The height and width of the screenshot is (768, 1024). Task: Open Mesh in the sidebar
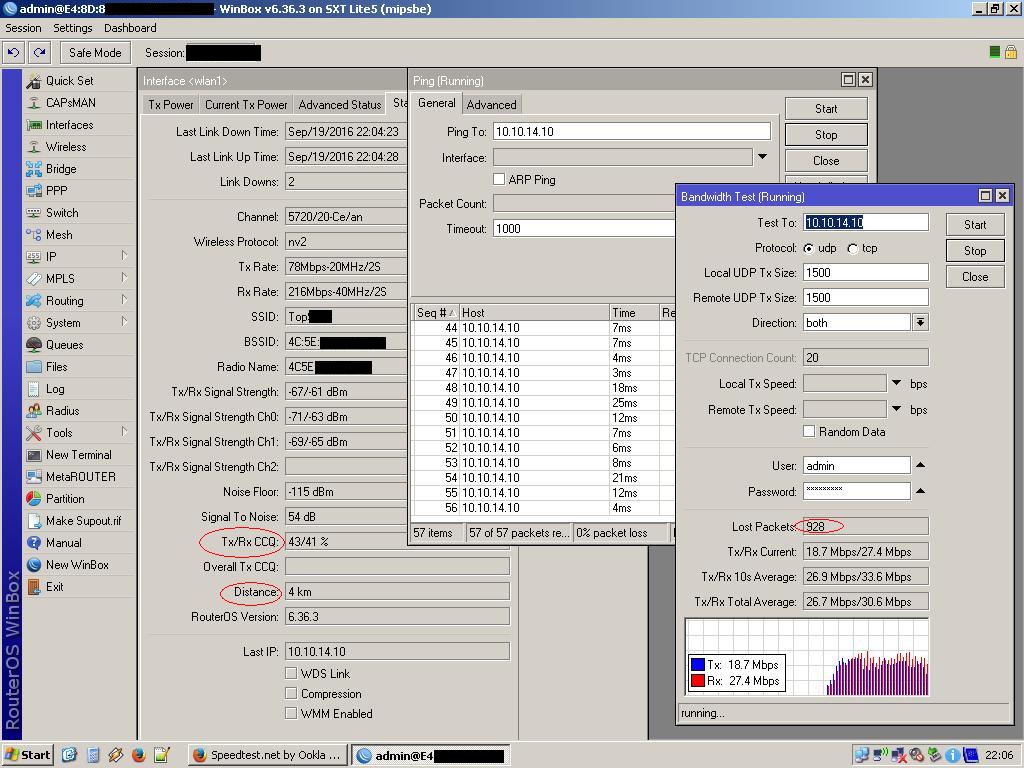(59, 235)
